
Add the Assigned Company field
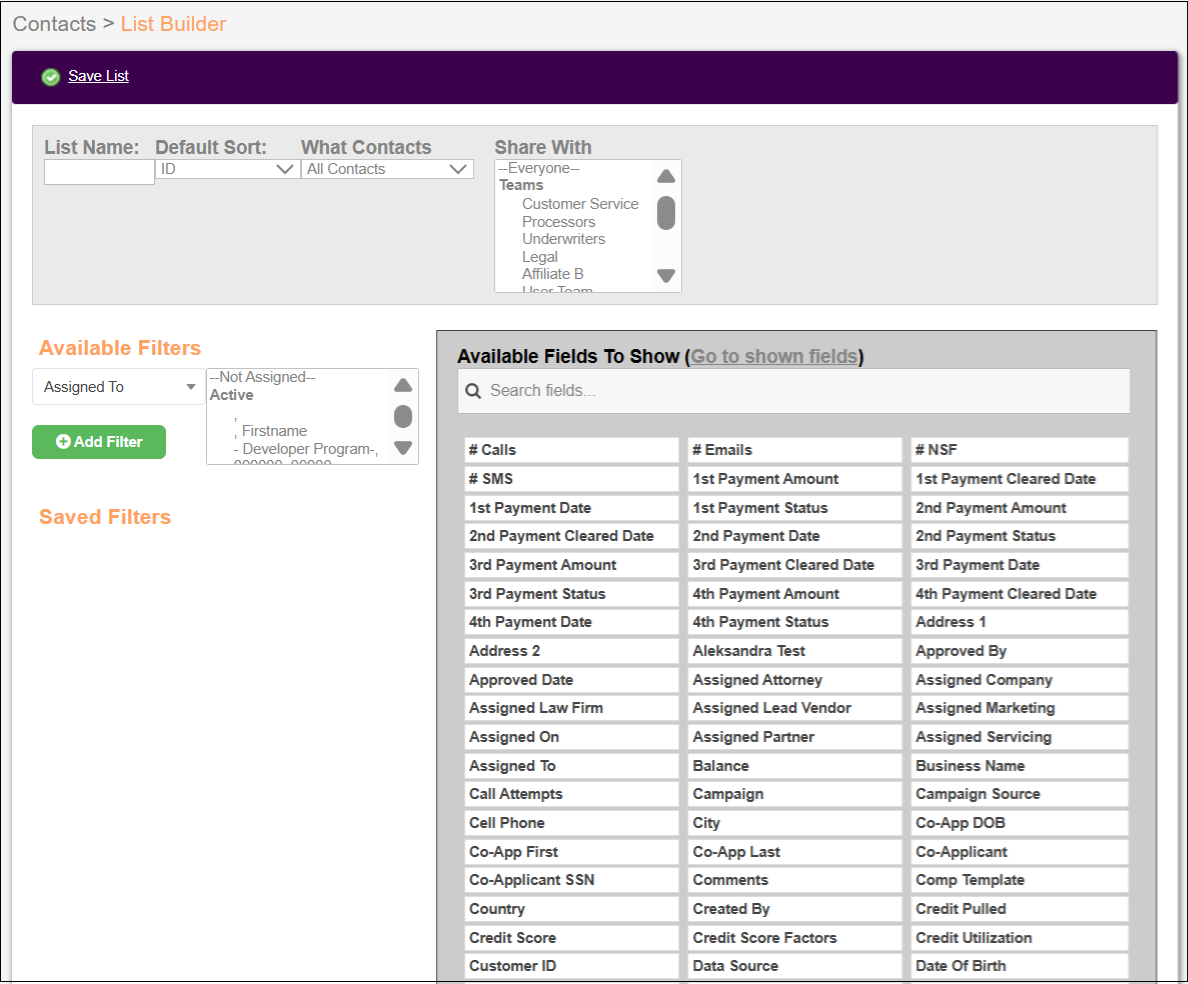pos(1019,679)
